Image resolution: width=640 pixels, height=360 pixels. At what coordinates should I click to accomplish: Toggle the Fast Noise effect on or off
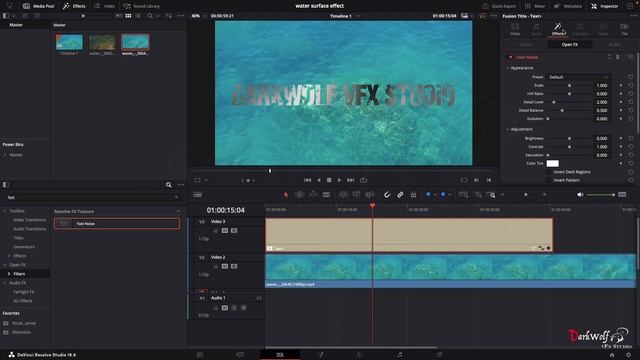510,57
